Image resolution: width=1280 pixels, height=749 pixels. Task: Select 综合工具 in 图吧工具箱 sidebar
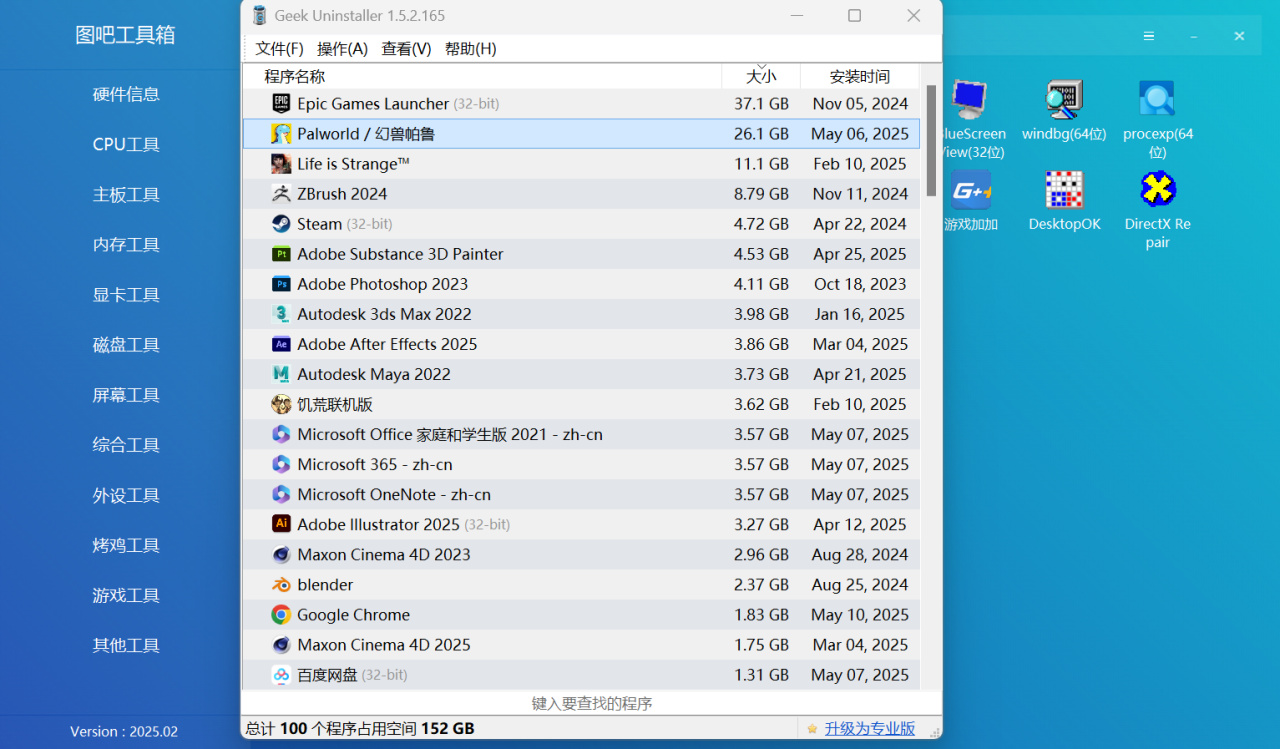coord(126,445)
